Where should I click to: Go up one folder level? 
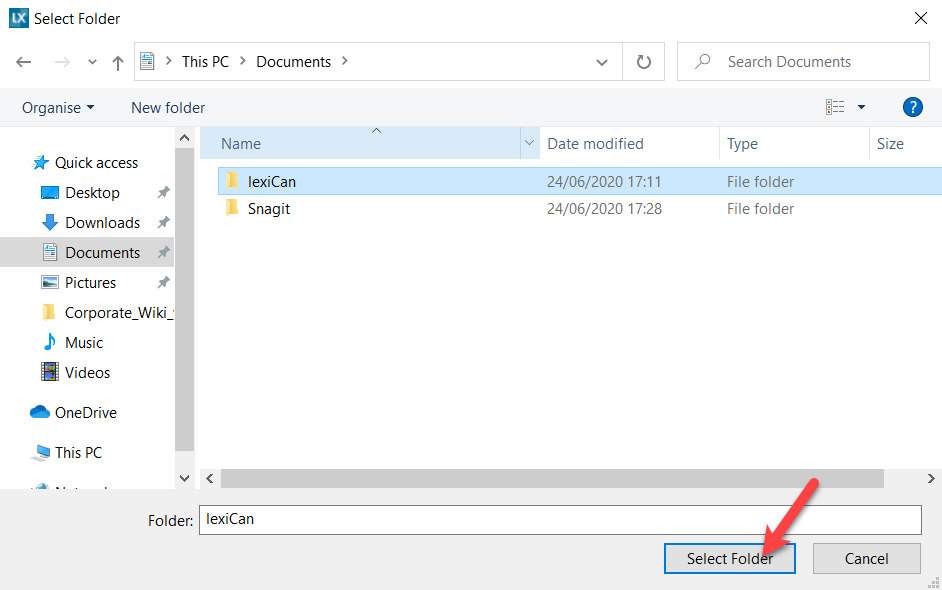coord(118,62)
